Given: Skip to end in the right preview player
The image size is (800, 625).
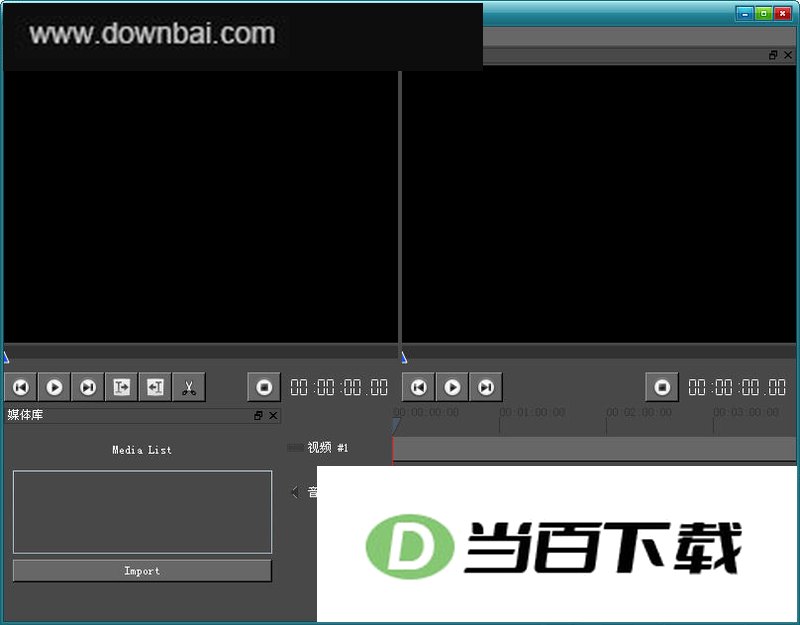Looking at the screenshot, I should (486, 387).
